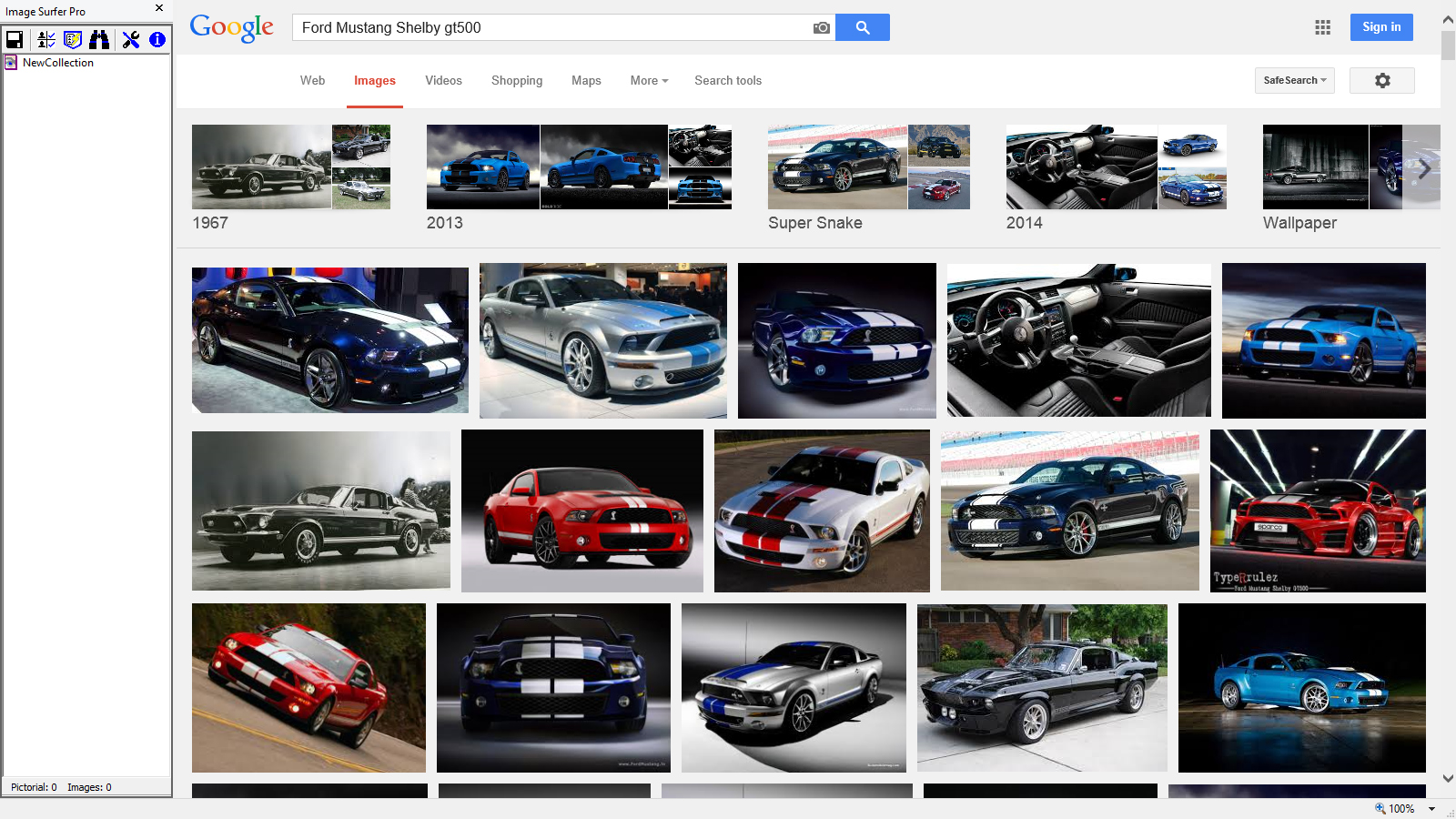This screenshot has height=819, width=1456.
Task: Select the NewCollection eye icon in the tree
Action: [11, 63]
